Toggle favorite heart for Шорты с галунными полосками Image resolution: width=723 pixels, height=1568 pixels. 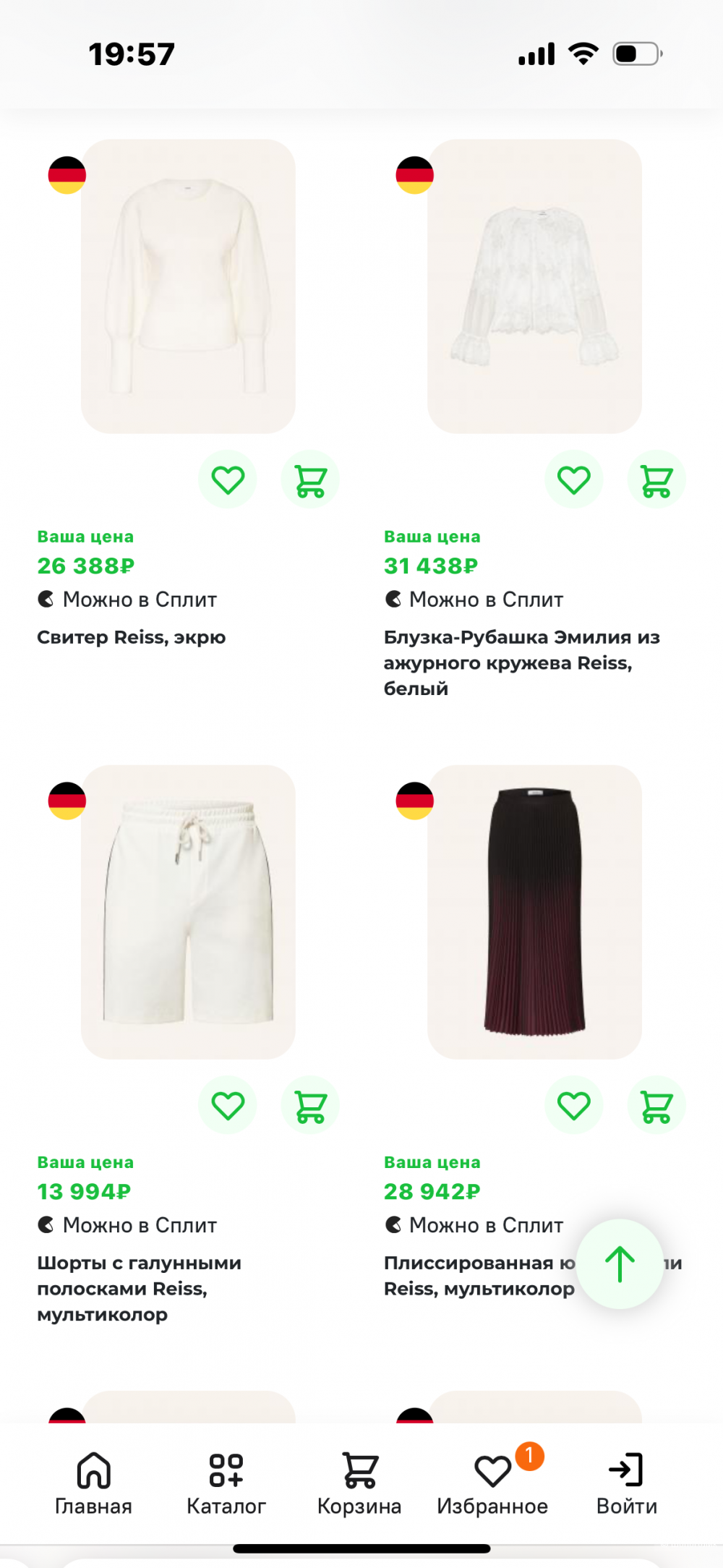click(x=228, y=1105)
